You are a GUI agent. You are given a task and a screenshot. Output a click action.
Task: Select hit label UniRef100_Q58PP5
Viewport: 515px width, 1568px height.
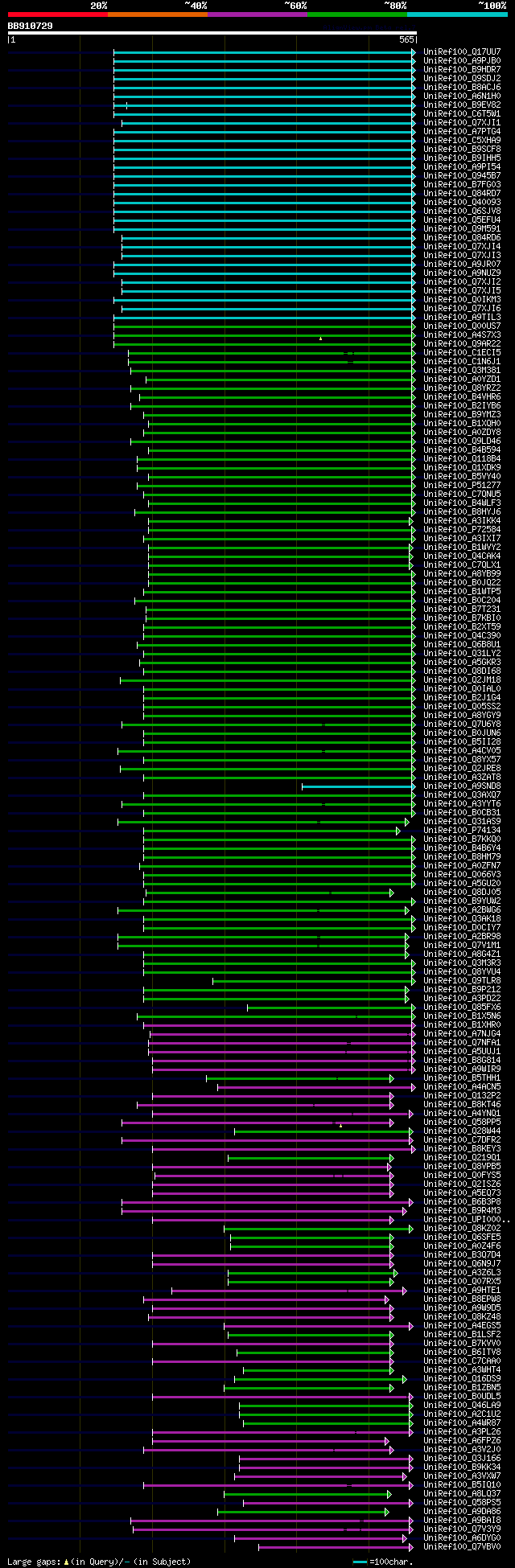point(462,1122)
